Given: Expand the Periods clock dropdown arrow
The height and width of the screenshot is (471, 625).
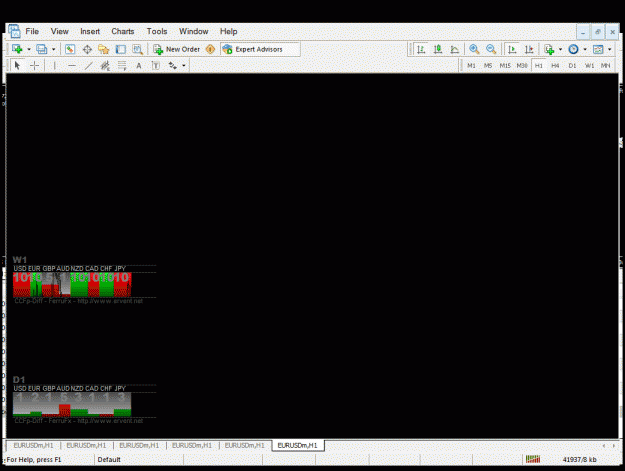Looking at the screenshot, I should 585,49.
